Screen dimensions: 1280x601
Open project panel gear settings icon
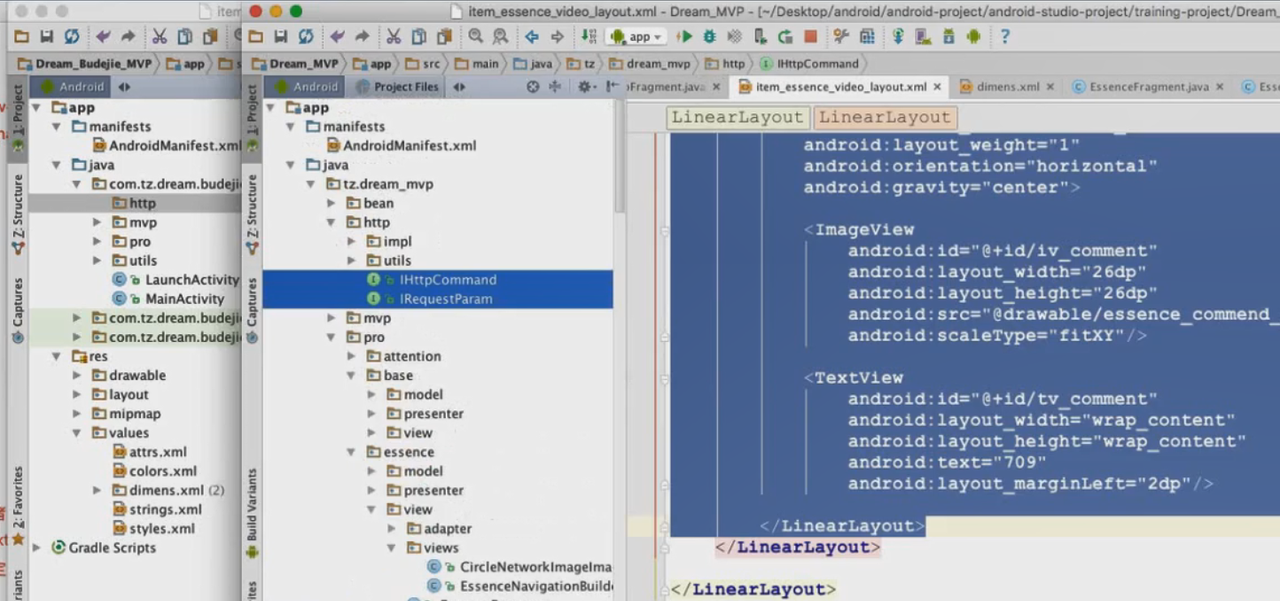[x=585, y=87]
